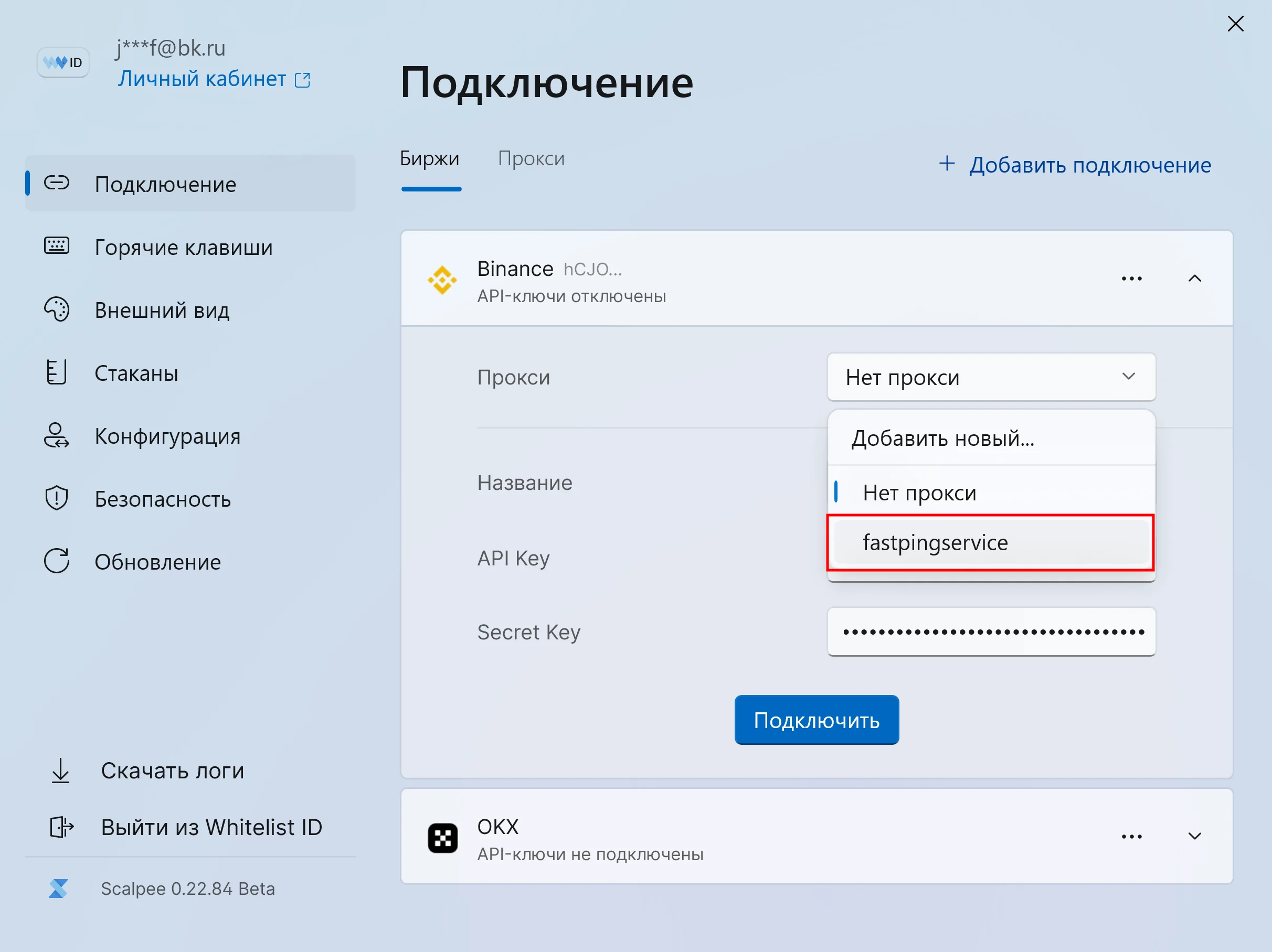
Task: Click the OKX exchange logo
Action: 442,838
